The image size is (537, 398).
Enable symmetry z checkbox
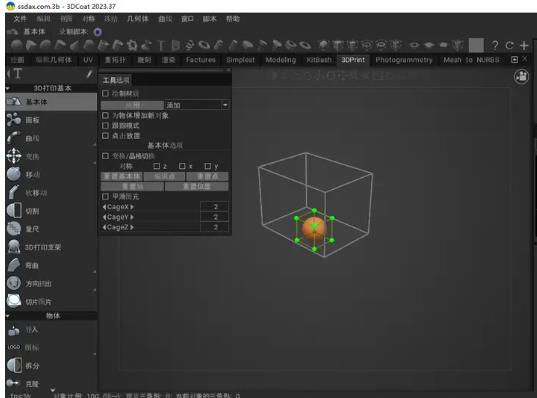click(x=157, y=166)
